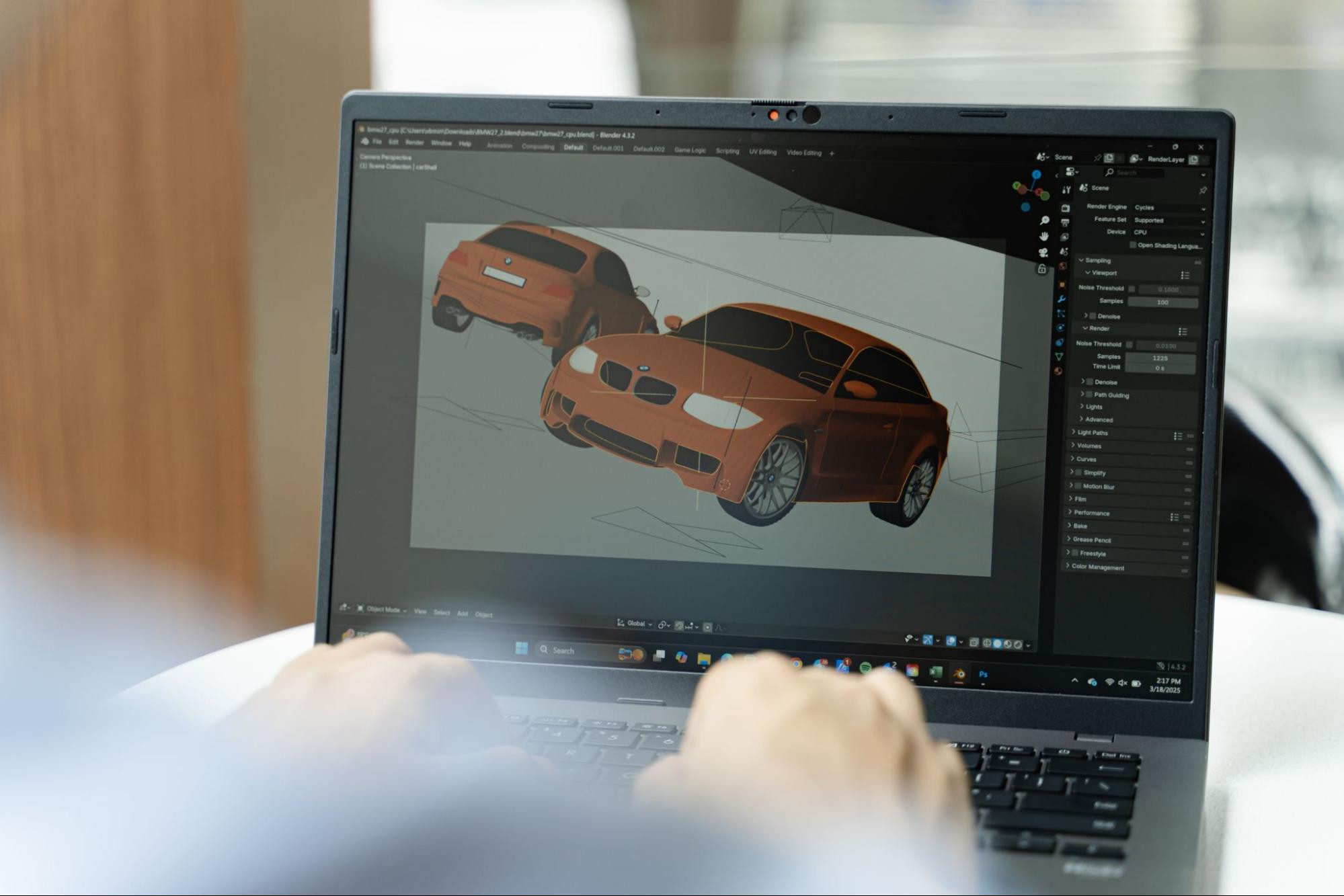Viewport: 1344px width, 896px height.
Task: Open Photoshop from the Windows taskbar
Action: pos(983,674)
